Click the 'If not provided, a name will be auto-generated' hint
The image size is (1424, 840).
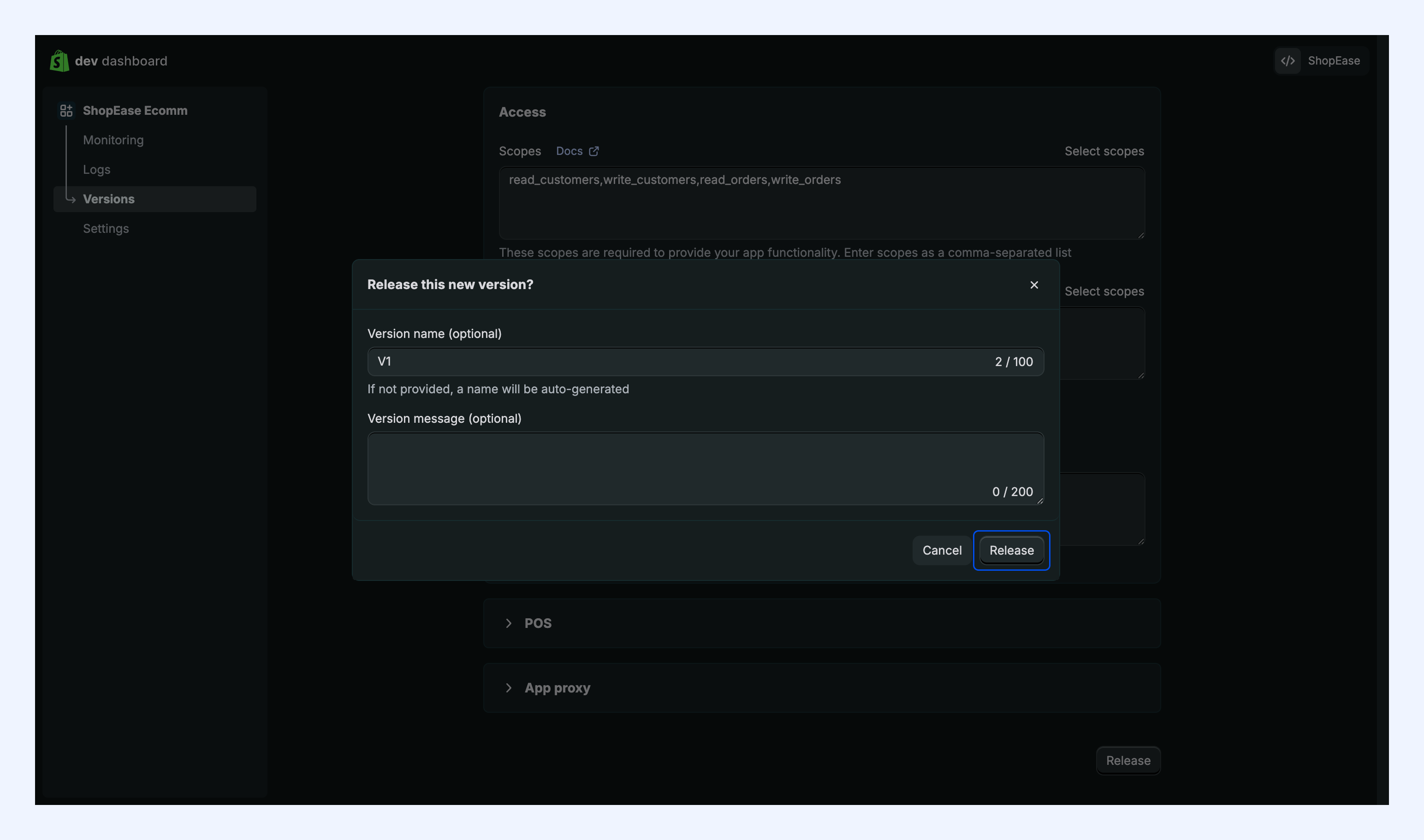coord(498,389)
